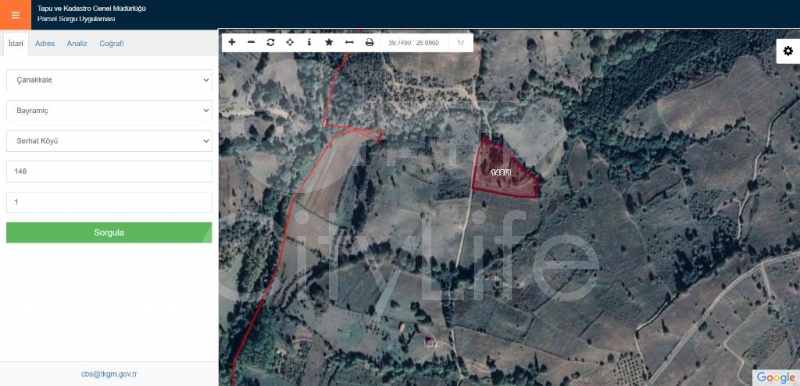Expand the Bayramiç district dropdown
This screenshot has height=386, width=800.
click(109, 111)
